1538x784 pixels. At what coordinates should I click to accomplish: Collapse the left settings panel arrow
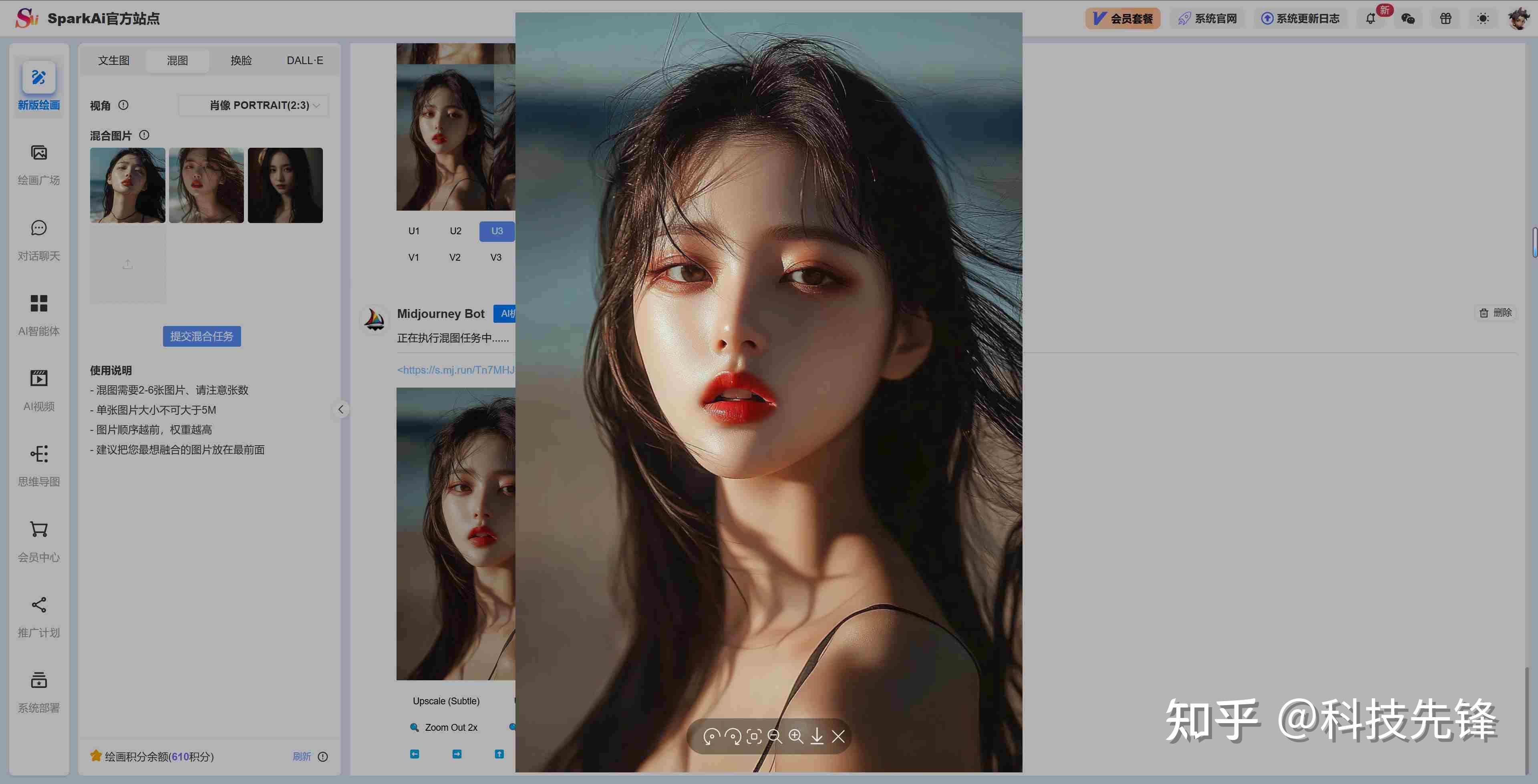pos(340,409)
